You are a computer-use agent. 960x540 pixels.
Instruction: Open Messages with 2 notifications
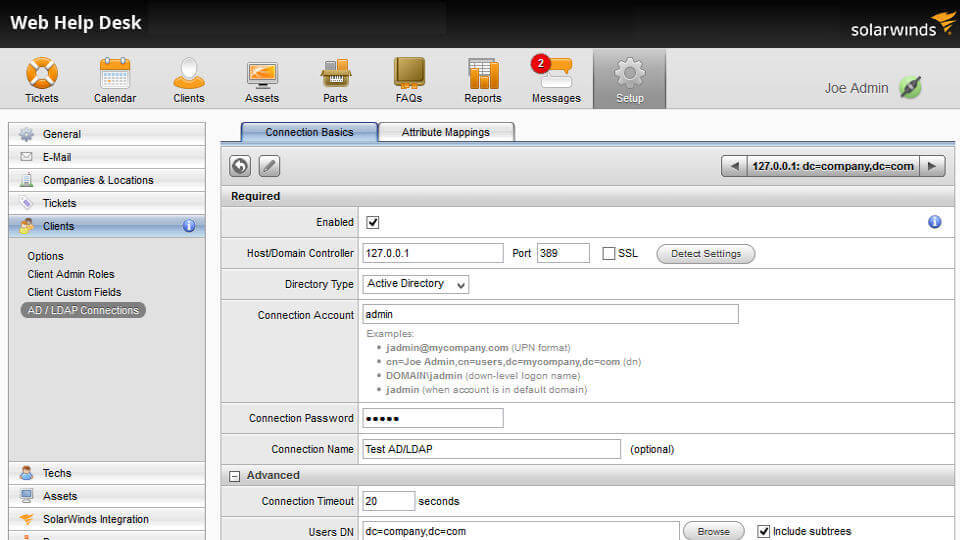tap(556, 80)
